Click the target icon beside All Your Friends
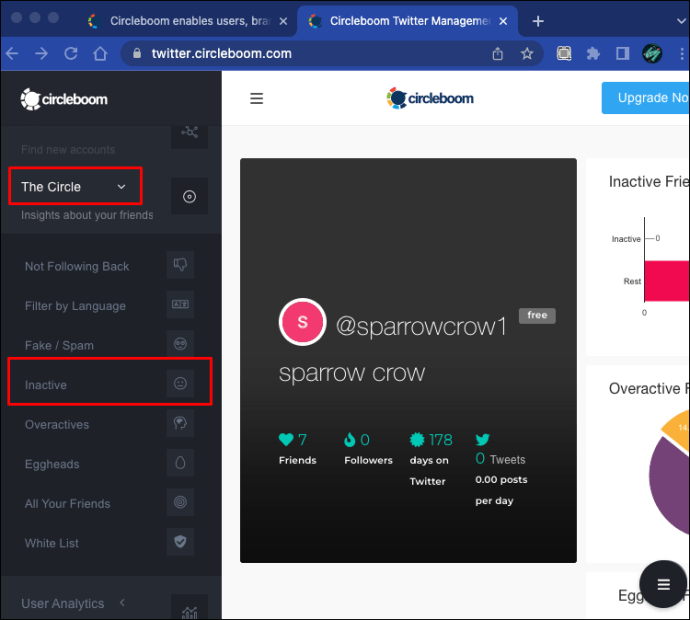690x620 pixels. point(180,503)
